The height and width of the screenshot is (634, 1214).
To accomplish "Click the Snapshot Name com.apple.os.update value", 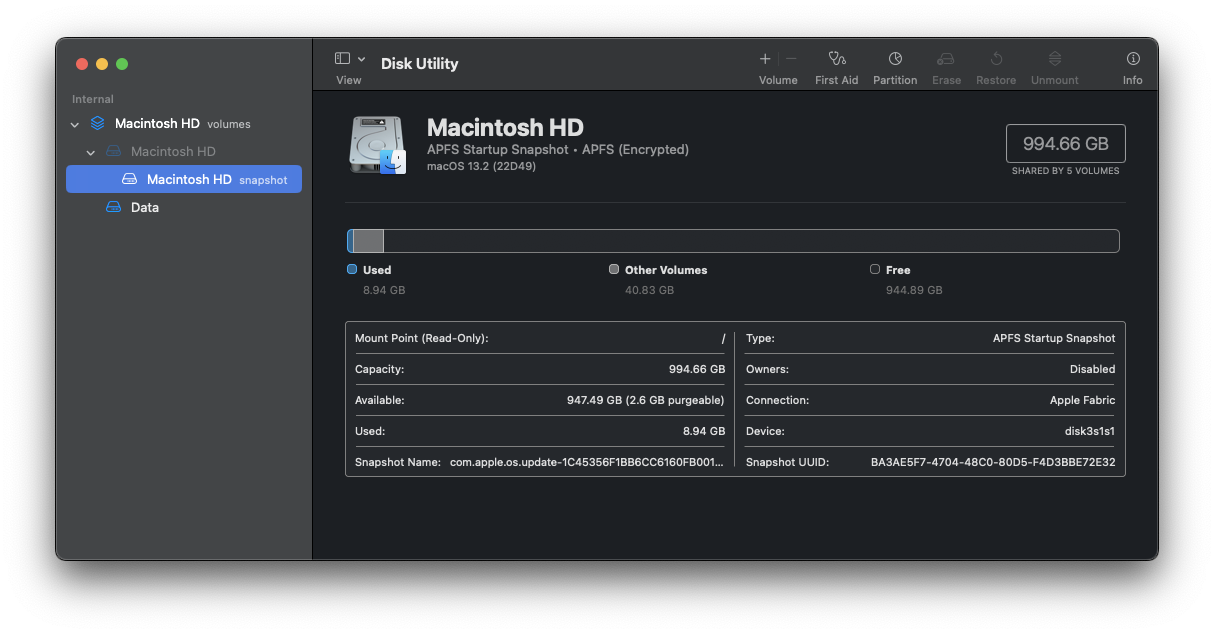I will pos(587,462).
